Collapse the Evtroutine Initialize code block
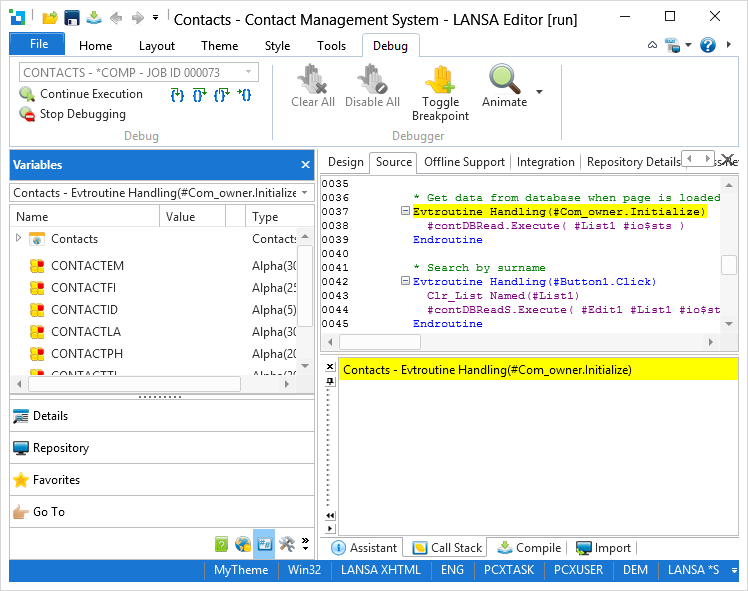This screenshot has height=591, width=748. (405, 212)
